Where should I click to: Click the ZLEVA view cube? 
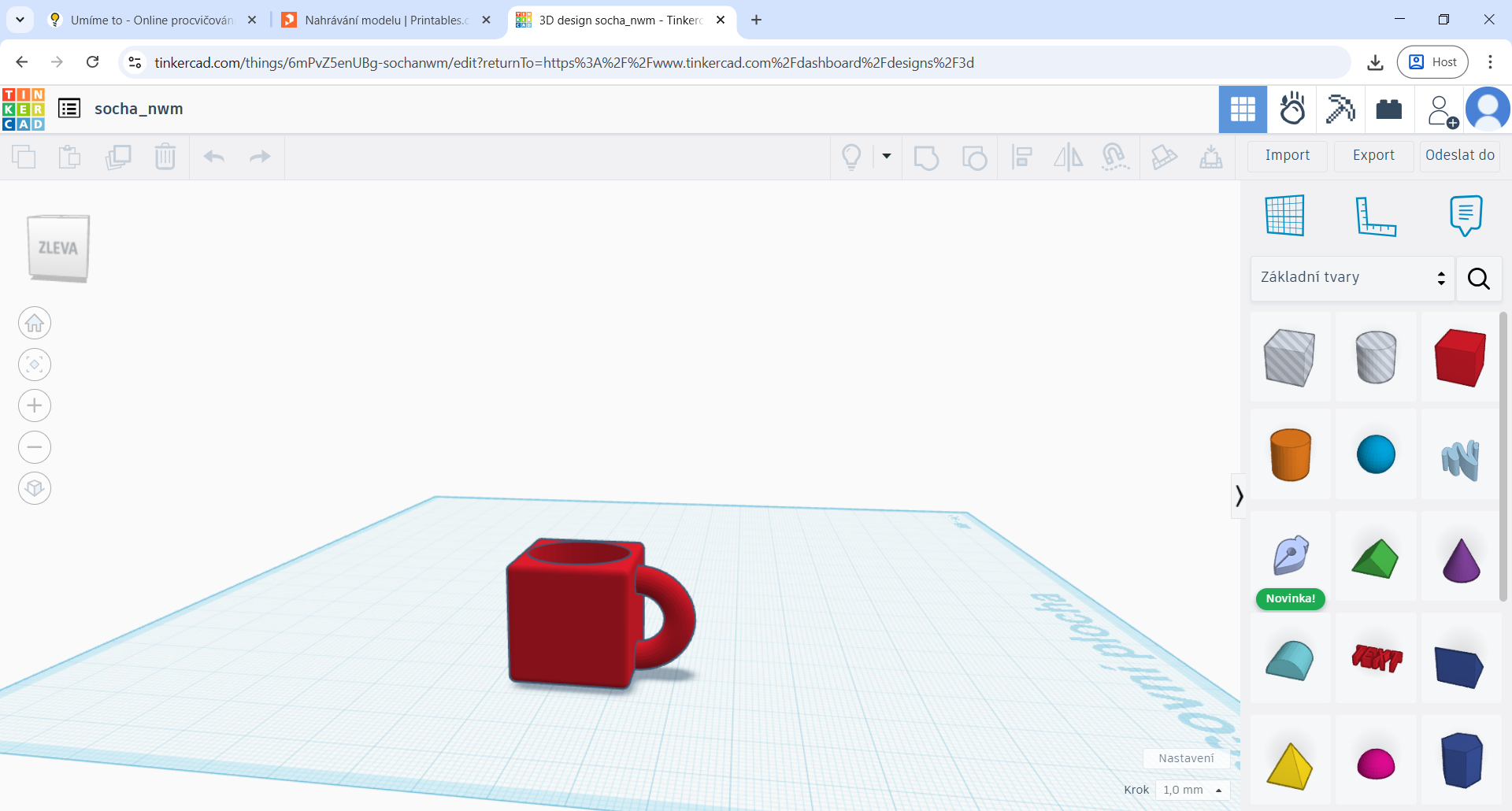tap(58, 248)
